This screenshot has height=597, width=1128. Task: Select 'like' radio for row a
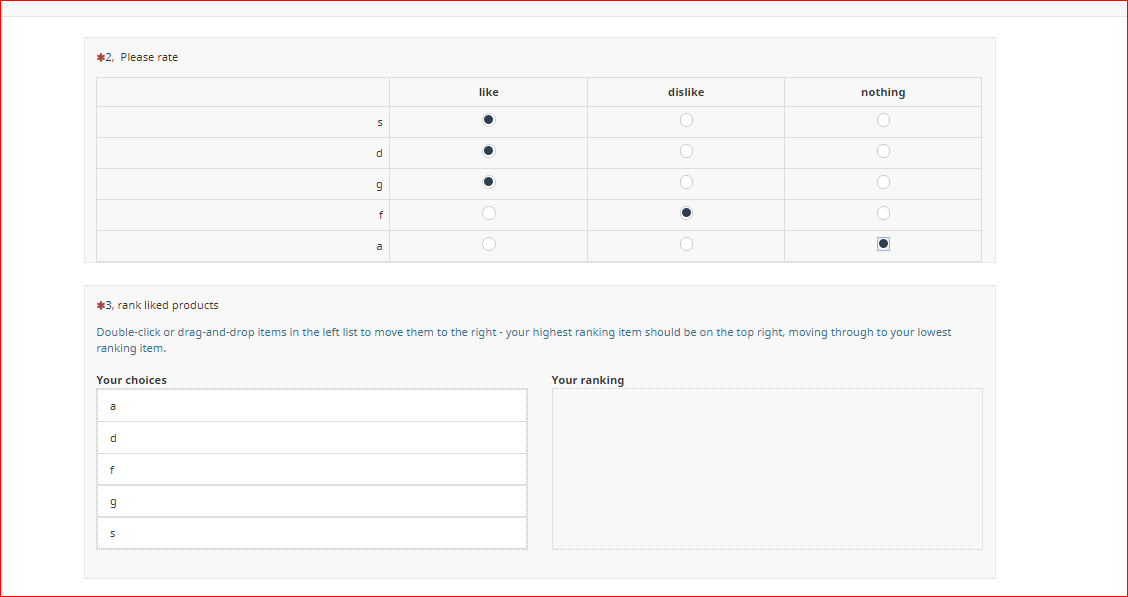(x=488, y=244)
